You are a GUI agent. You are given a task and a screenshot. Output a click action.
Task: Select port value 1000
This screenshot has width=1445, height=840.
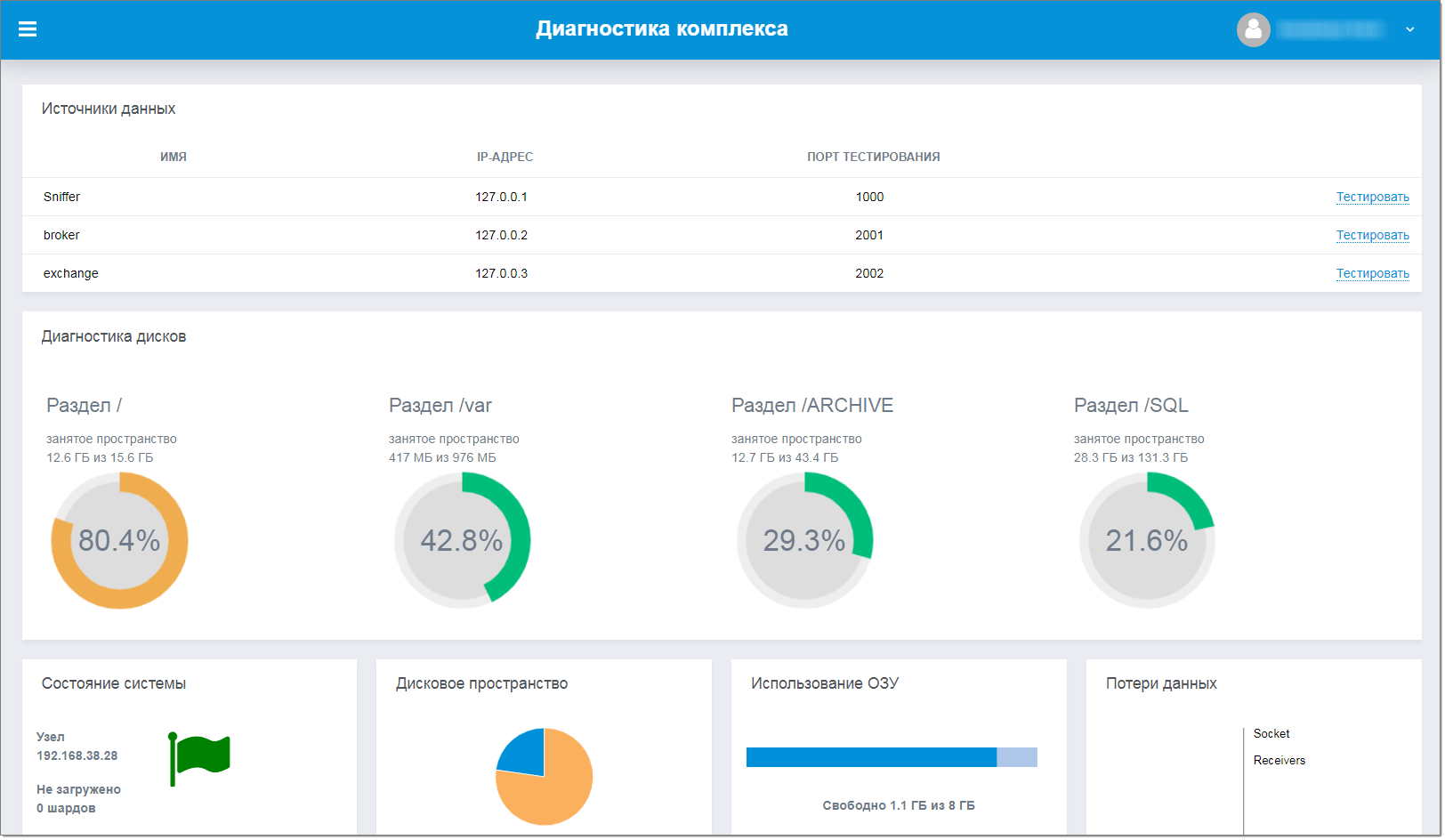(869, 197)
